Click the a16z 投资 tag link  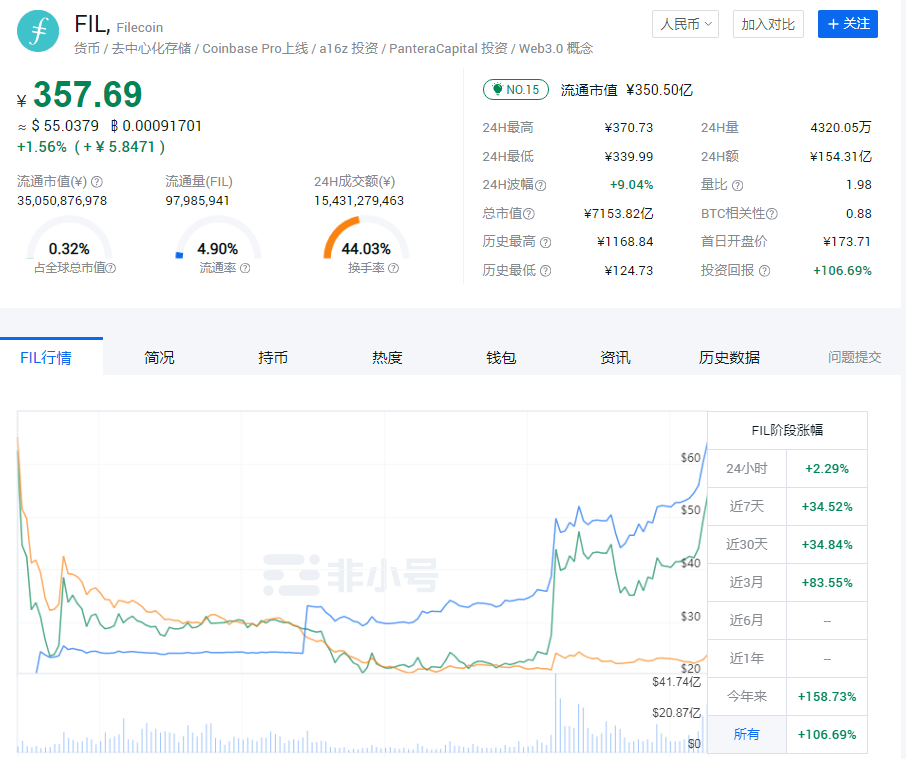pos(348,49)
